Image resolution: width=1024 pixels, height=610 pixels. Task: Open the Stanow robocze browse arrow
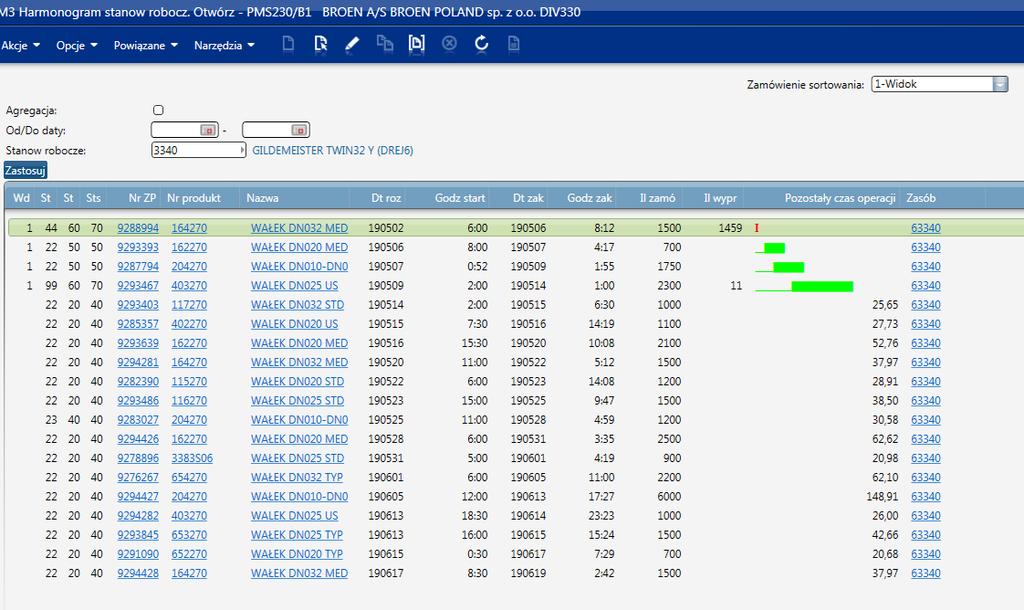[x=242, y=150]
